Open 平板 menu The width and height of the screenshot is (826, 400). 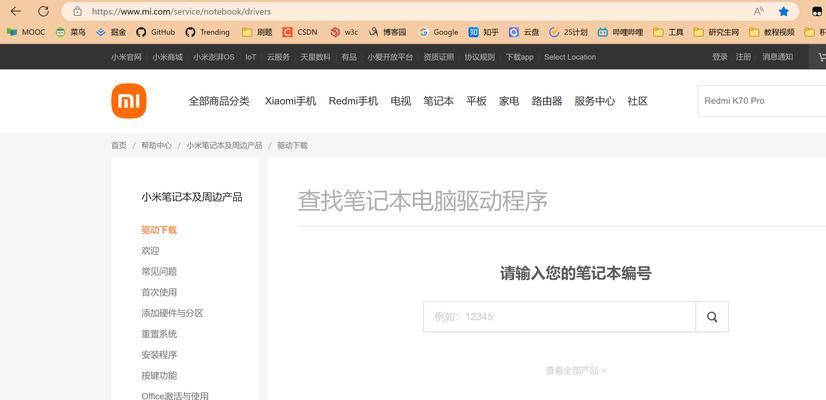[476, 101]
